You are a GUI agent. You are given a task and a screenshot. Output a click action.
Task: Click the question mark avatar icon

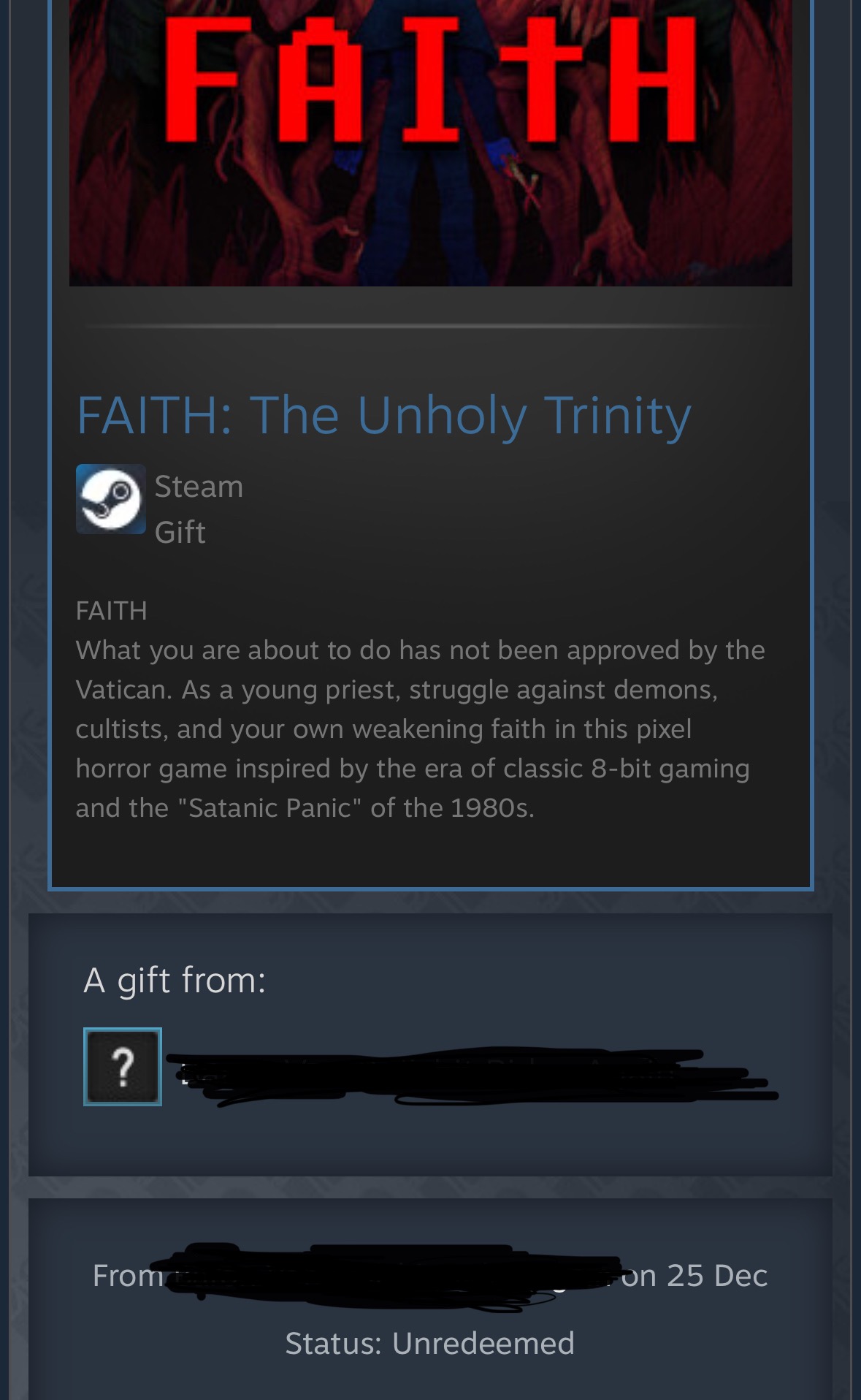[x=123, y=1067]
